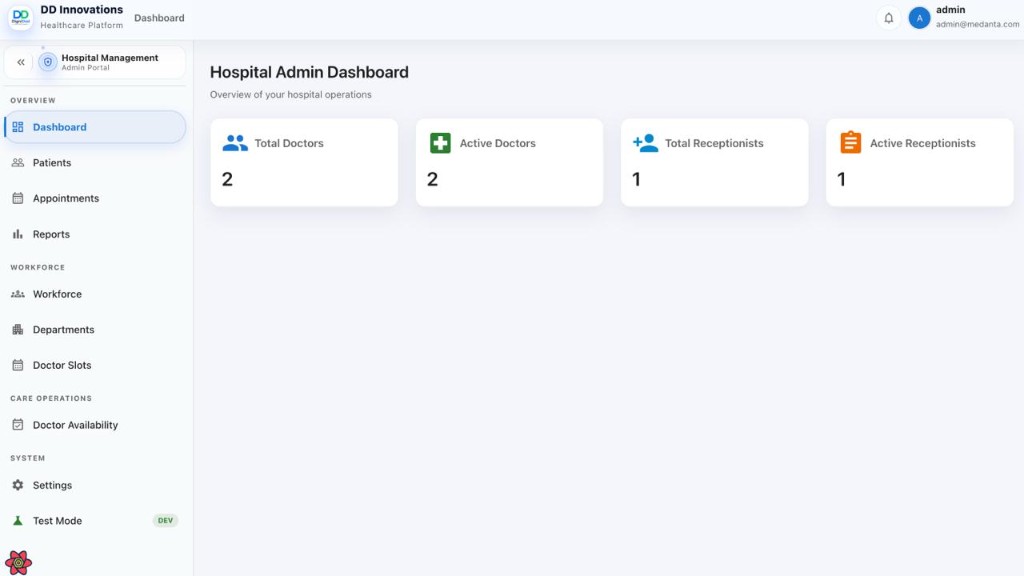Click the Doctor Slots calendar icon
This screenshot has width=1024, height=576.
tap(18, 365)
